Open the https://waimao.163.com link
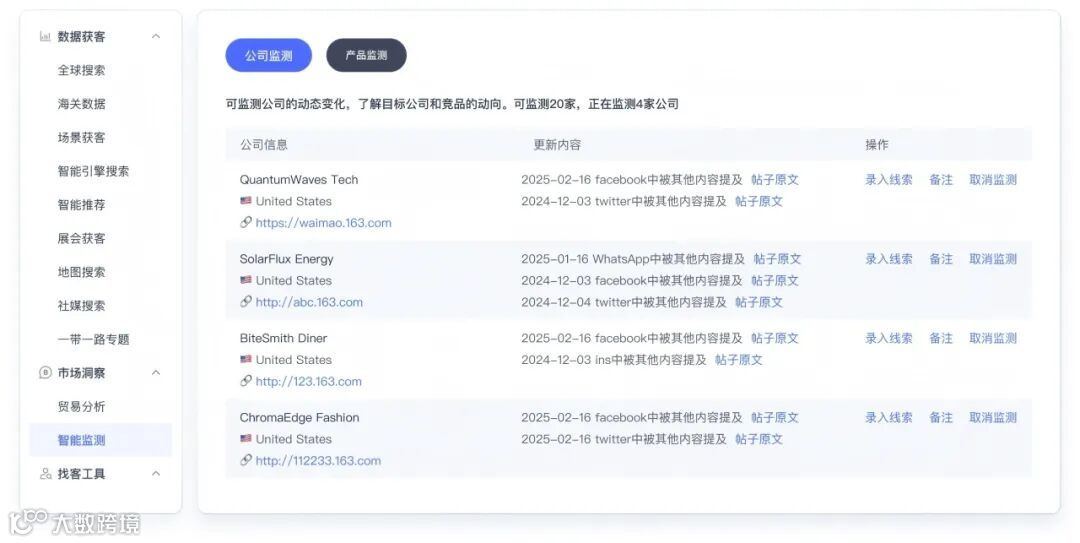The image size is (1080, 543). coord(323,223)
